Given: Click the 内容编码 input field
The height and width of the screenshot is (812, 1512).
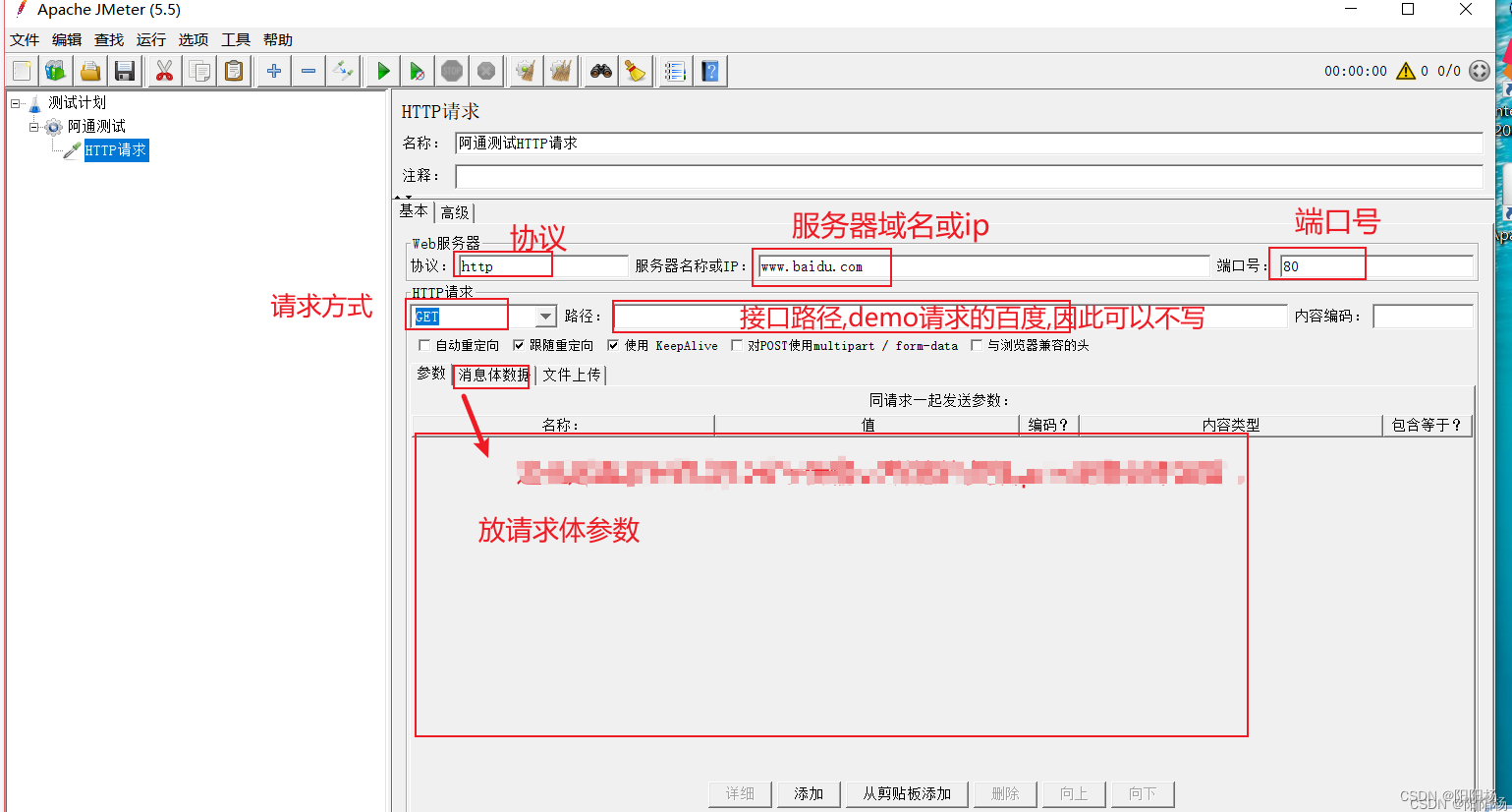Looking at the screenshot, I should [x=1423, y=317].
